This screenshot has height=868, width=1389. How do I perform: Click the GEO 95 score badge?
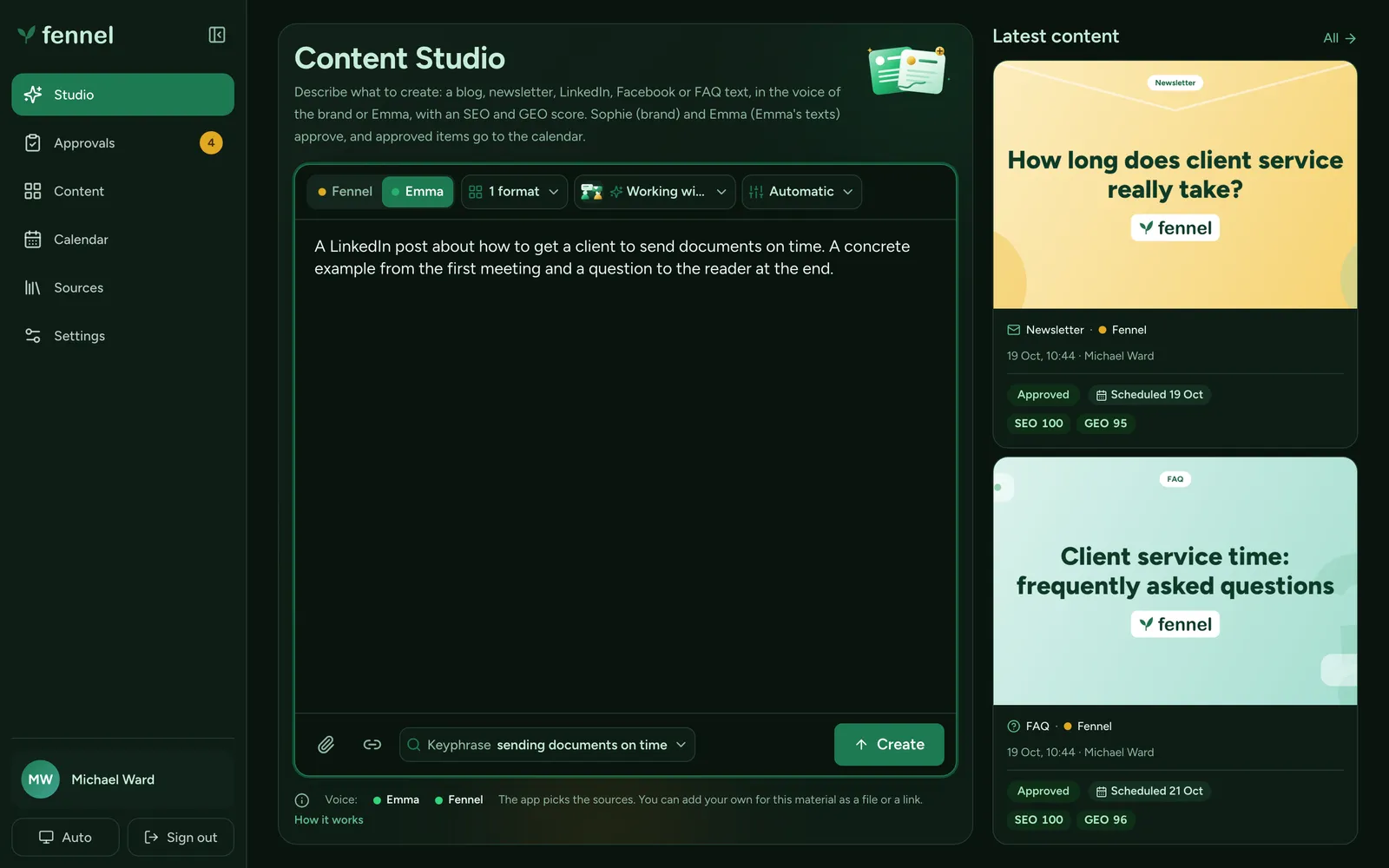pyautogui.click(x=1105, y=424)
